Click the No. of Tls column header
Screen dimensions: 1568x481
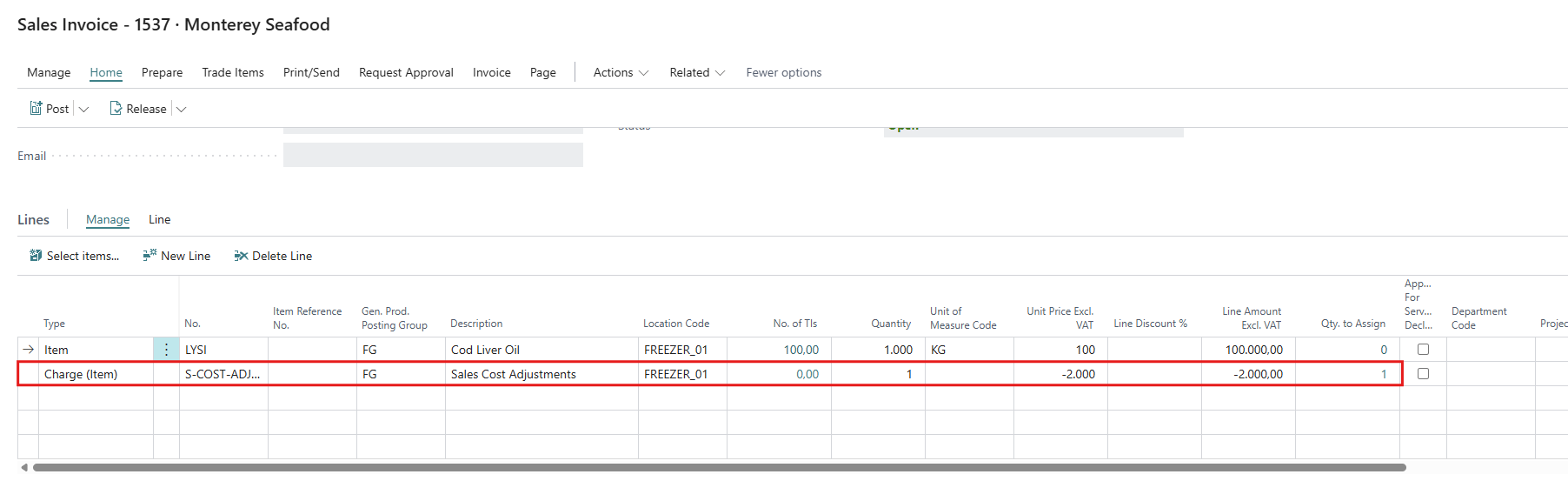click(x=795, y=324)
